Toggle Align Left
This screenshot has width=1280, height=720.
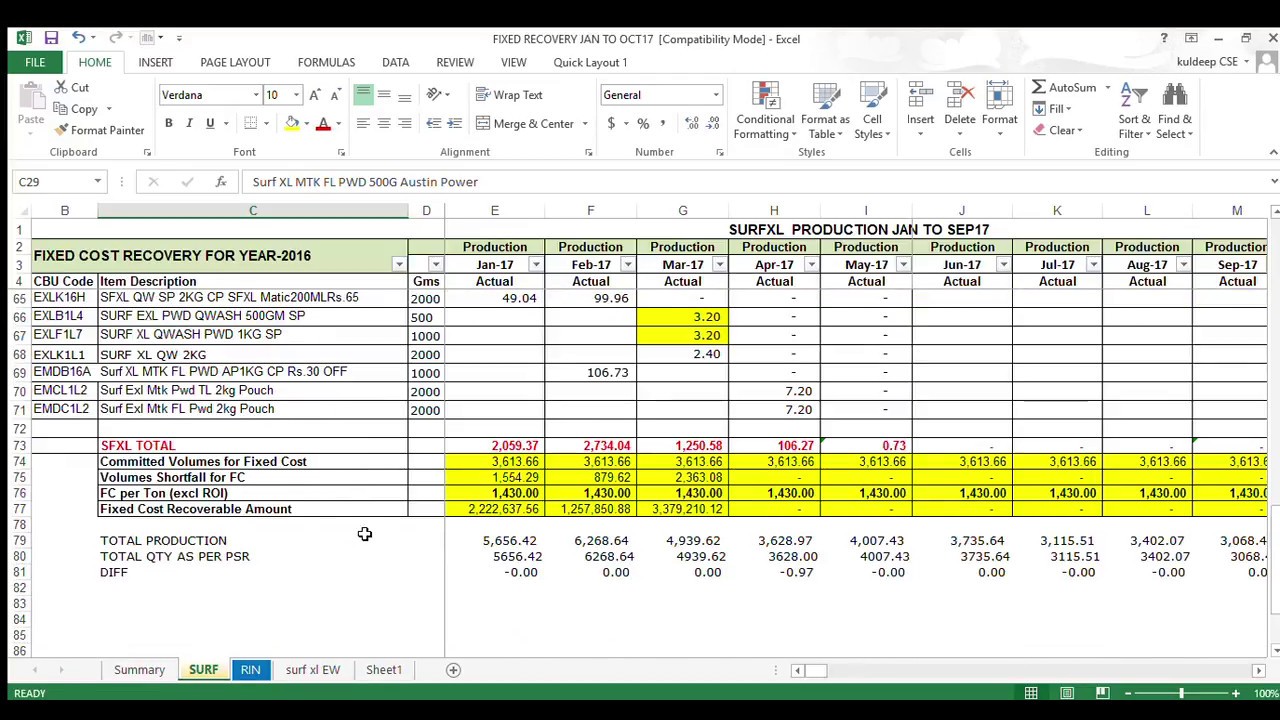(363, 124)
